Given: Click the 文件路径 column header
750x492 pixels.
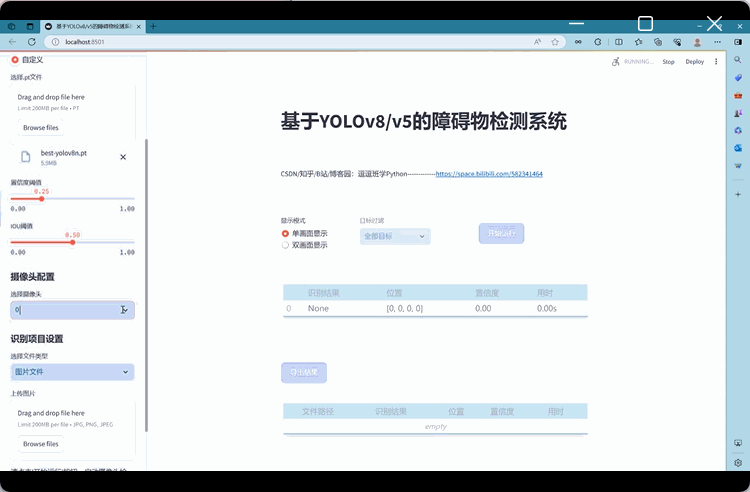Looking at the screenshot, I should (318, 412).
